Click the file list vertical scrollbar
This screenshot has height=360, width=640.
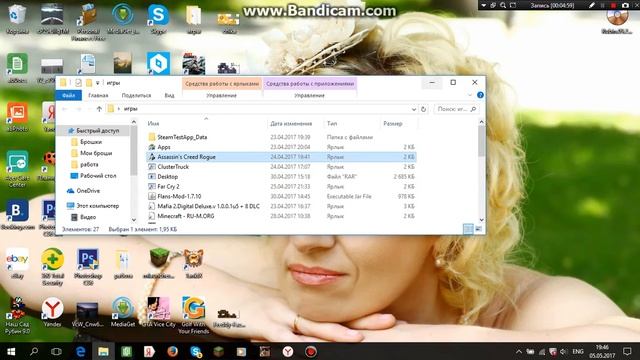[x=481, y=141]
